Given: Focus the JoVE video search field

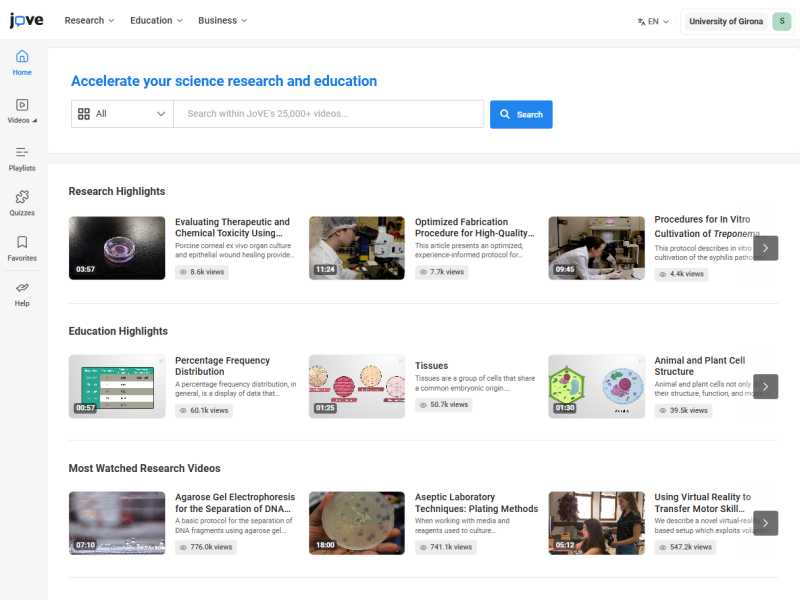Looking at the screenshot, I should tap(328, 114).
